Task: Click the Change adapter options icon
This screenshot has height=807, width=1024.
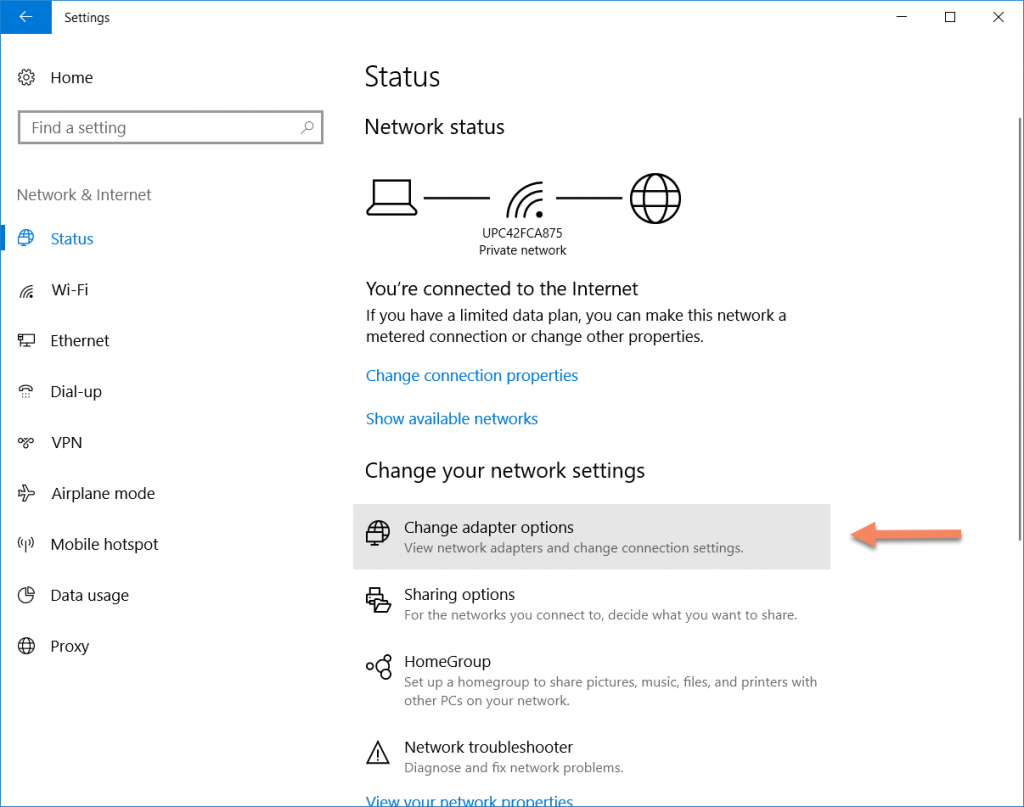Action: pyautogui.click(x=378, y=533)
